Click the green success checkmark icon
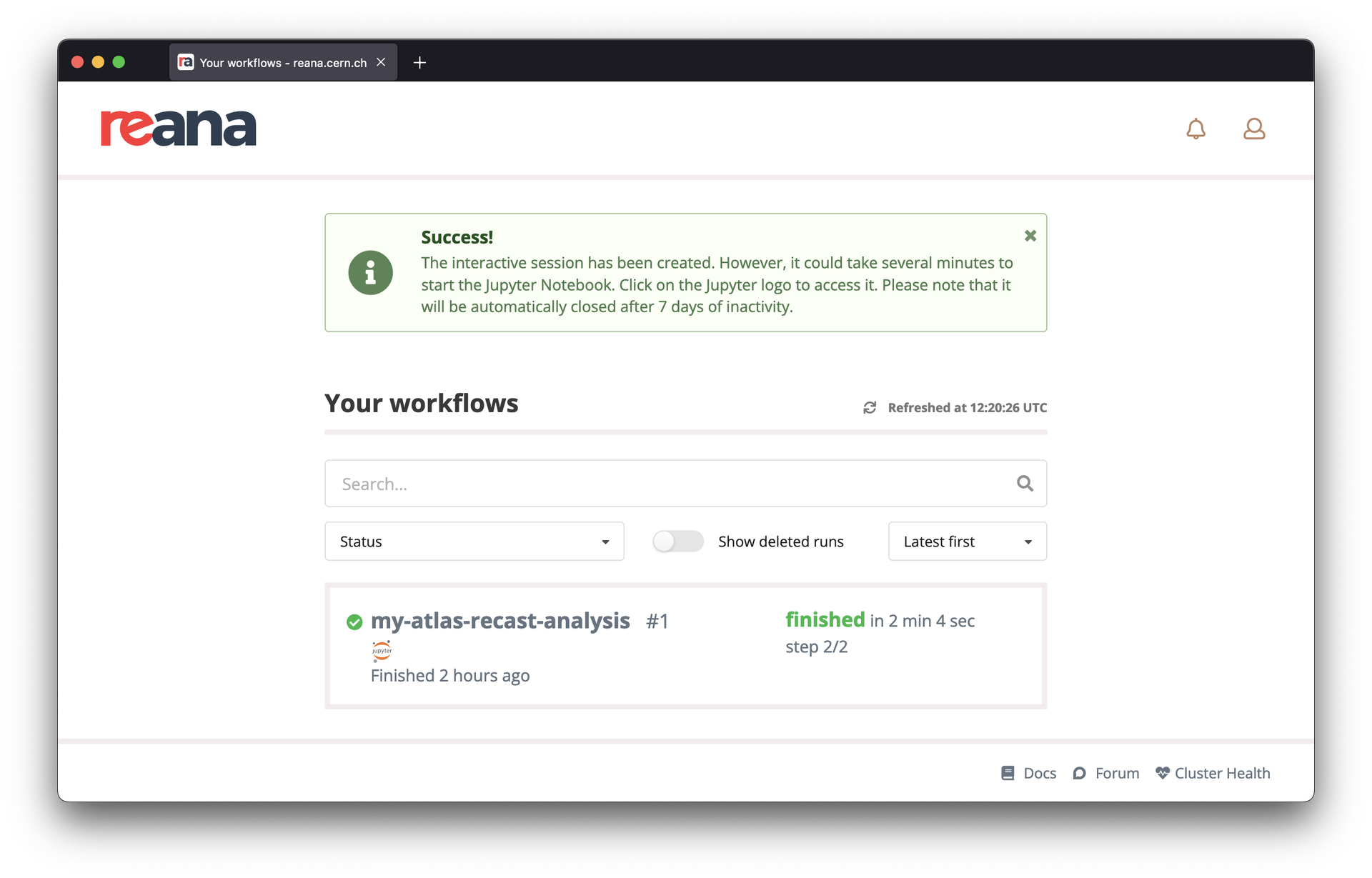Image resolution: width=1372 pixels, height=878 pixels. pyautogui.click(x=354, y=621)
